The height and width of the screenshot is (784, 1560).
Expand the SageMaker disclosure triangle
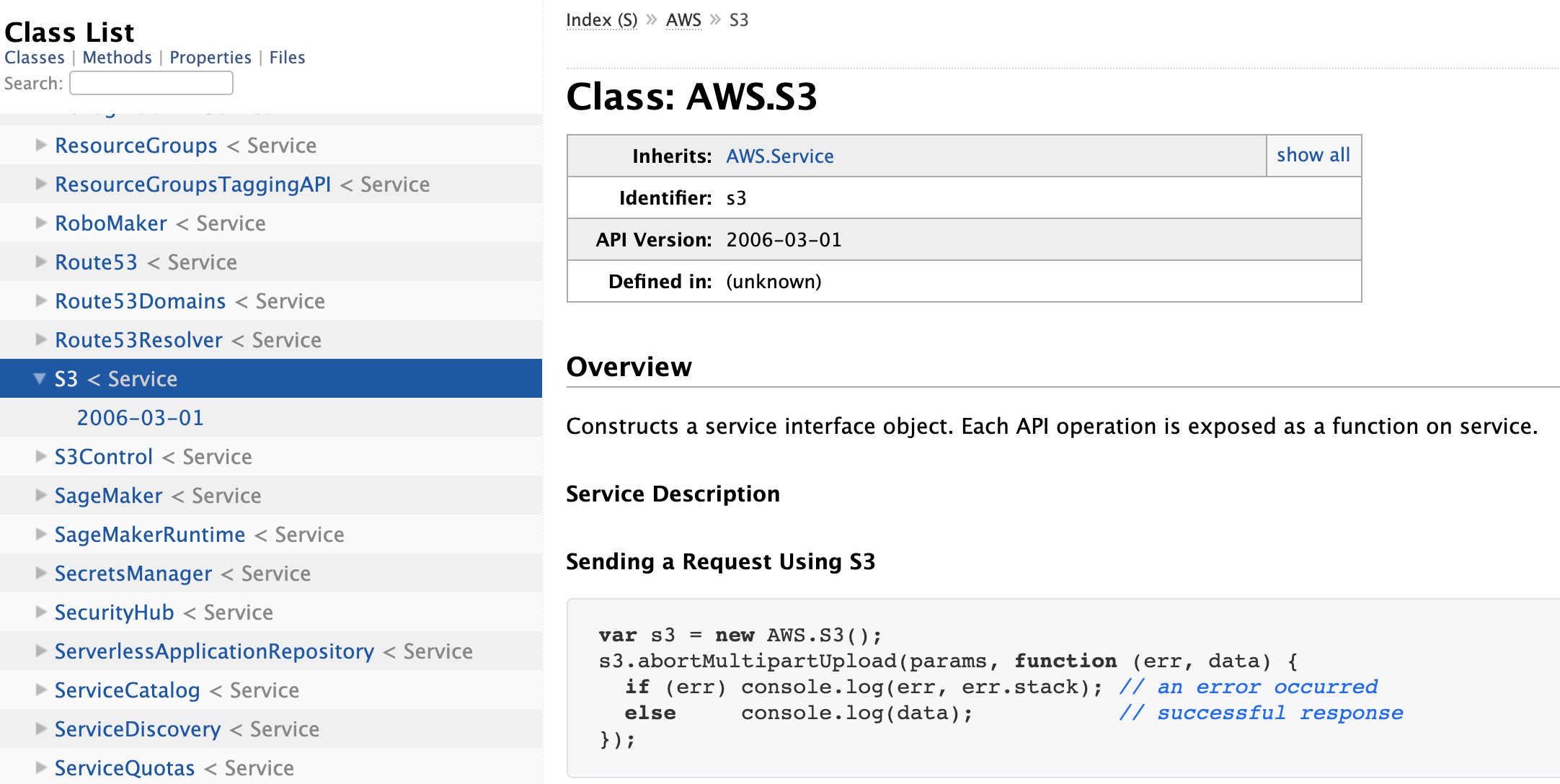pyautogui.click(x=41, y=495)
